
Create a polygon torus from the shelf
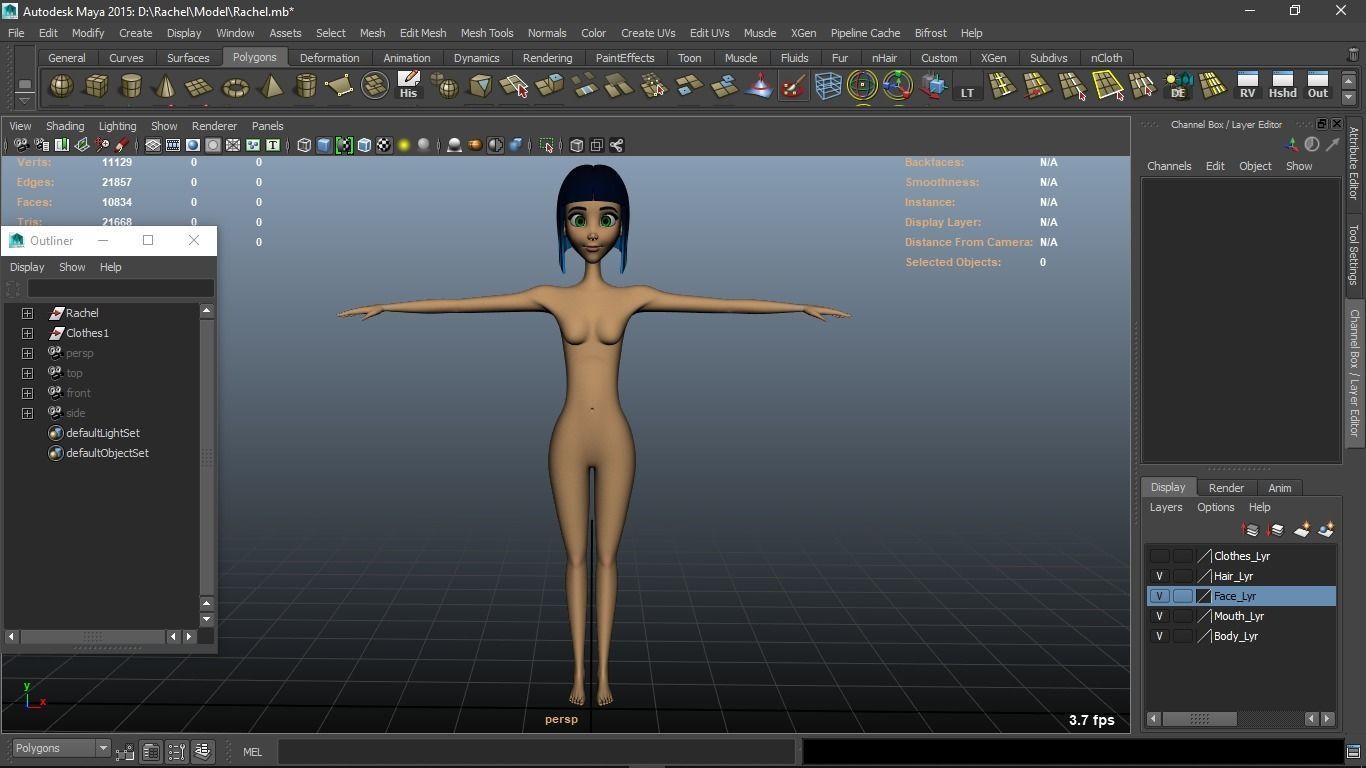(x=235, y=87)
